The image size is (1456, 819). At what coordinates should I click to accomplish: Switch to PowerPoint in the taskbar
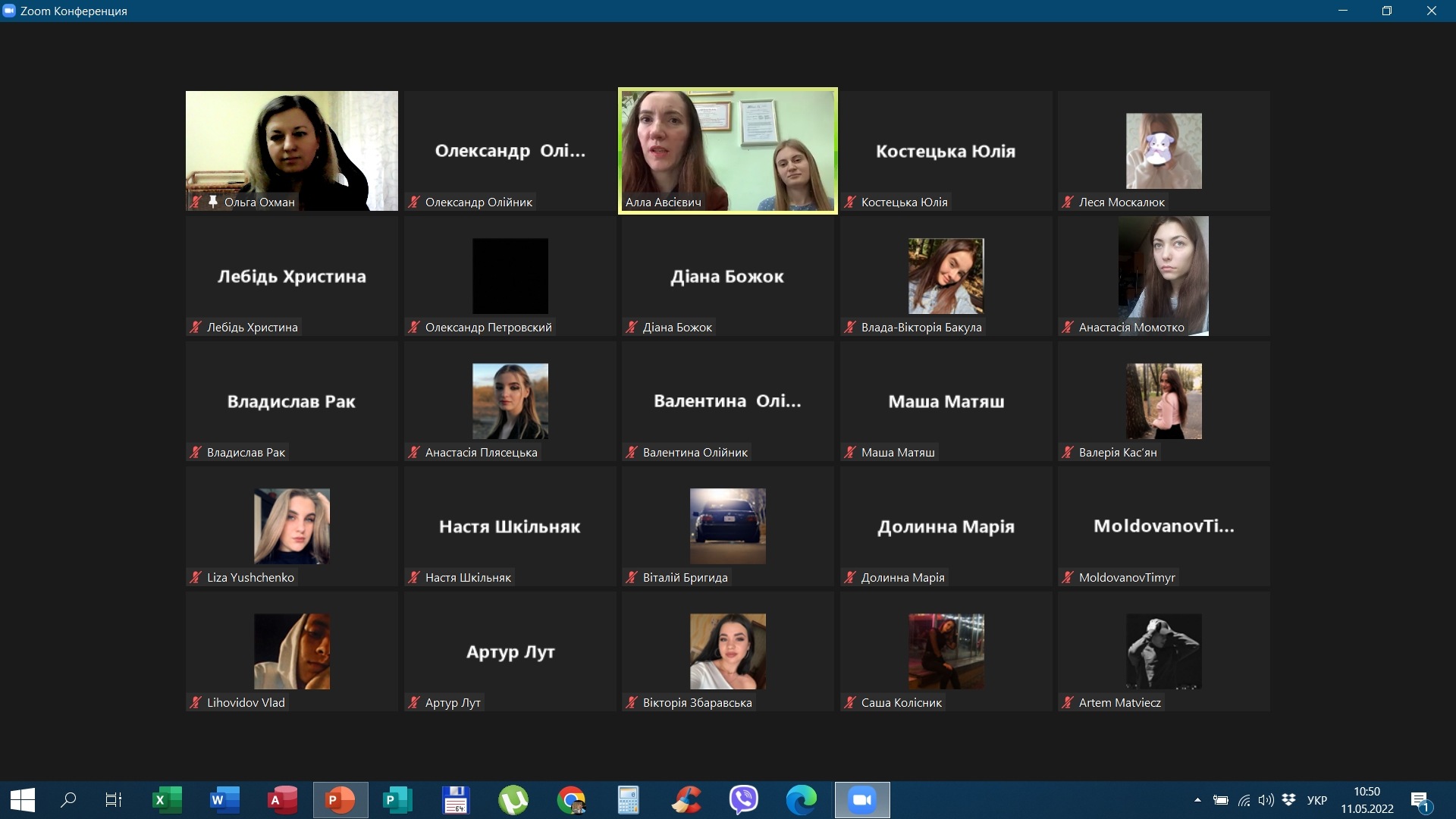point(340,800)
